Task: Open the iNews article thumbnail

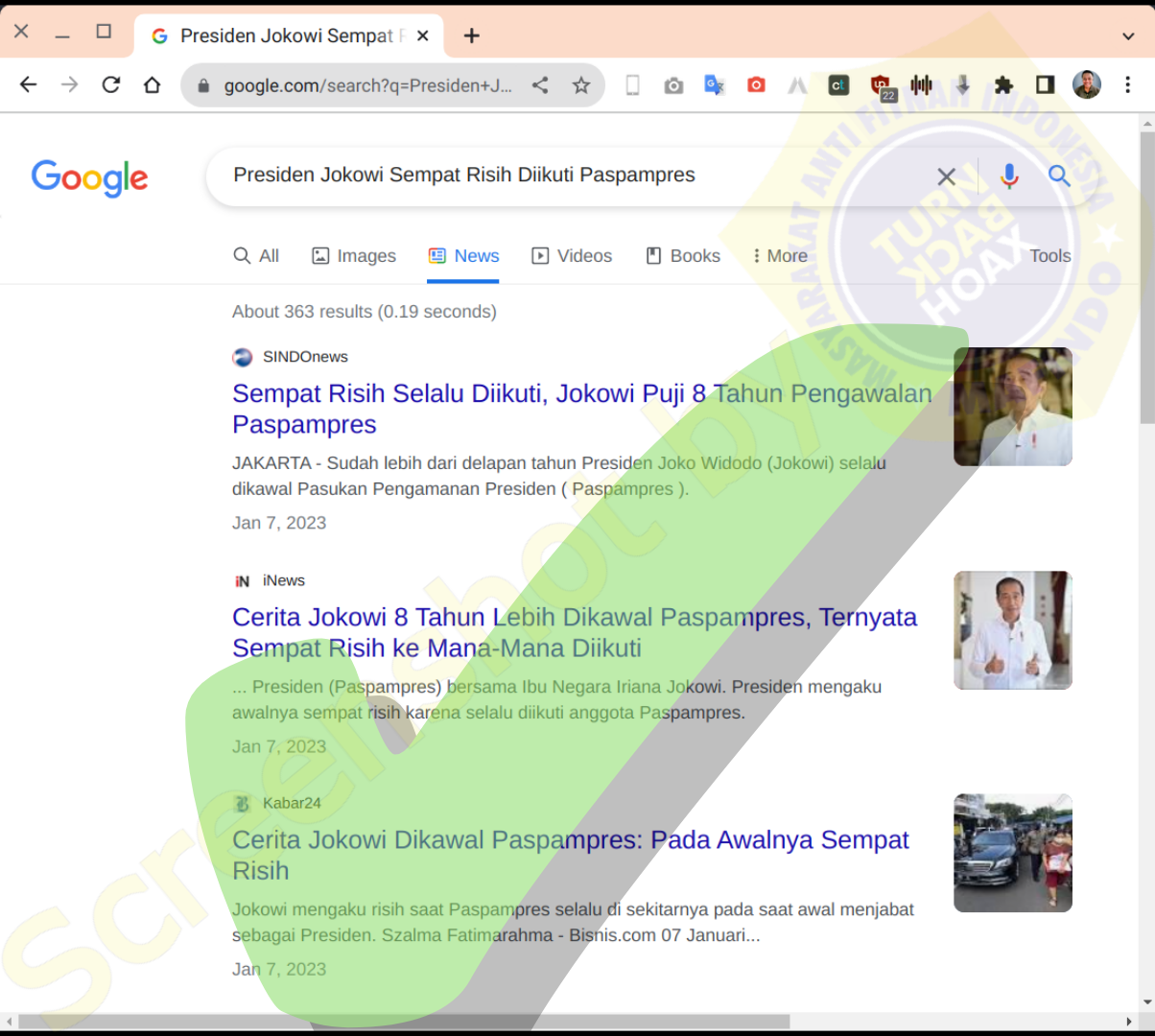Action: coord(1013,630)
